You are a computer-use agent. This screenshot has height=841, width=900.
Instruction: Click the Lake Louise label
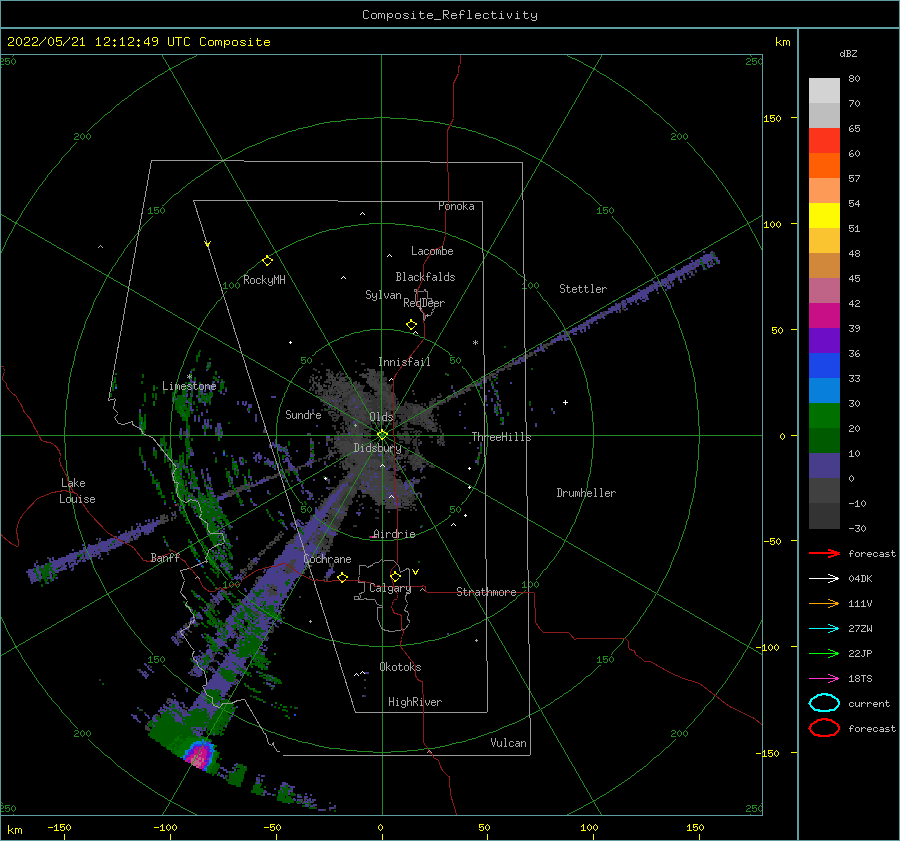pyautogui.click(x=77, y=491)
